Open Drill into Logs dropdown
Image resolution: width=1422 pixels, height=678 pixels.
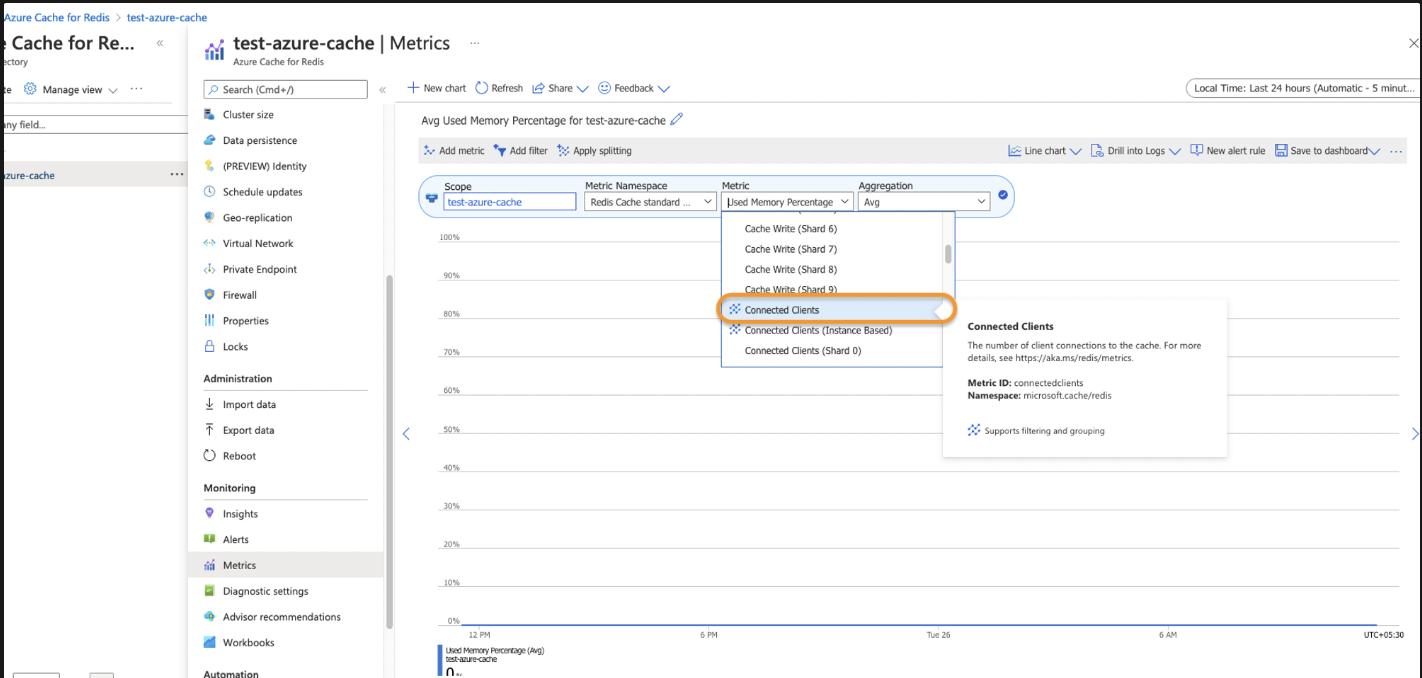tap(1136, 151)
